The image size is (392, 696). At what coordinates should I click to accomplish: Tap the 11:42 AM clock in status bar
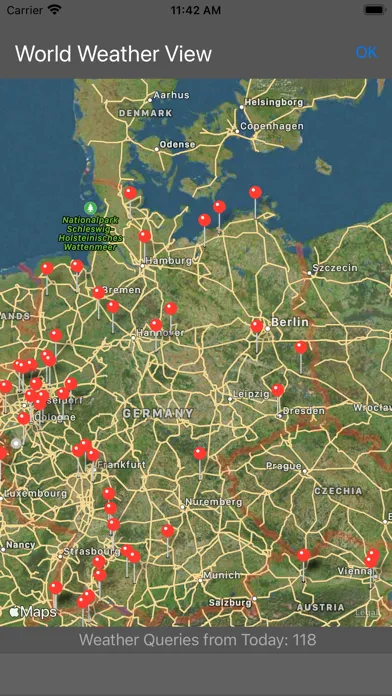[x=196, y=10]
